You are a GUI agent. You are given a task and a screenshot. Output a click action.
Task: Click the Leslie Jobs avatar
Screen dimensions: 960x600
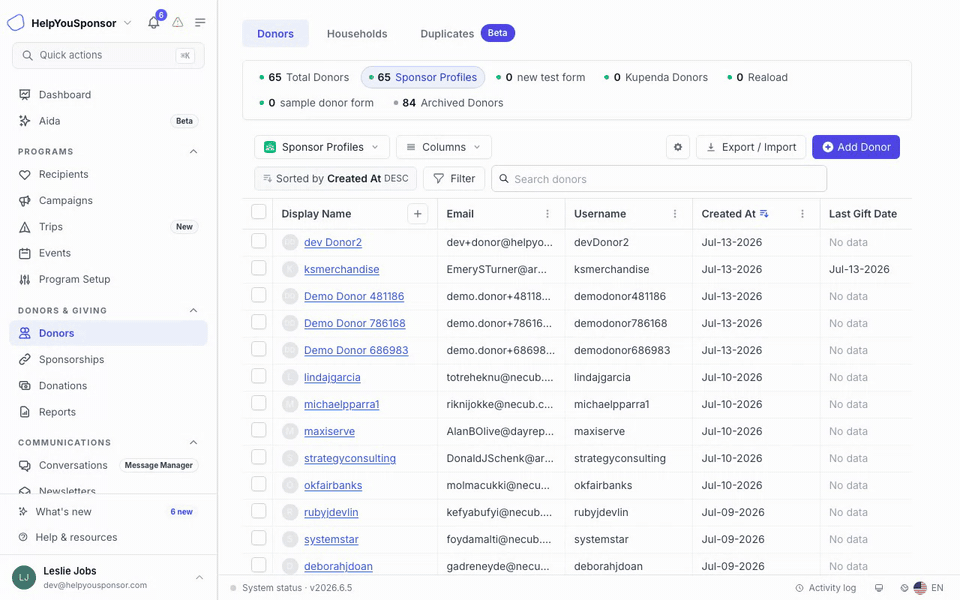coord(24,577)
